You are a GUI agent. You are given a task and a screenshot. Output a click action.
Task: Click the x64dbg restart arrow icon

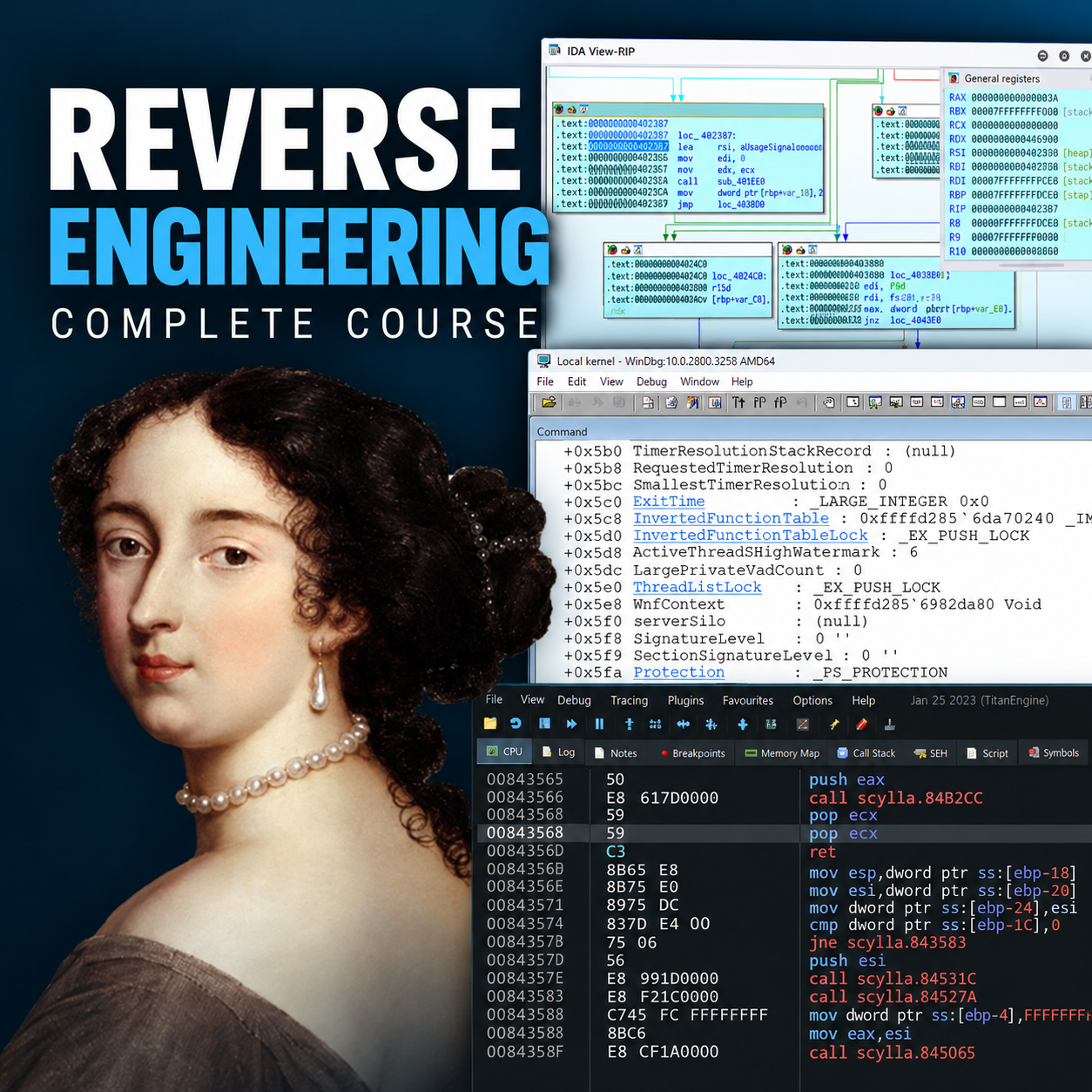(x=516, y=724)
